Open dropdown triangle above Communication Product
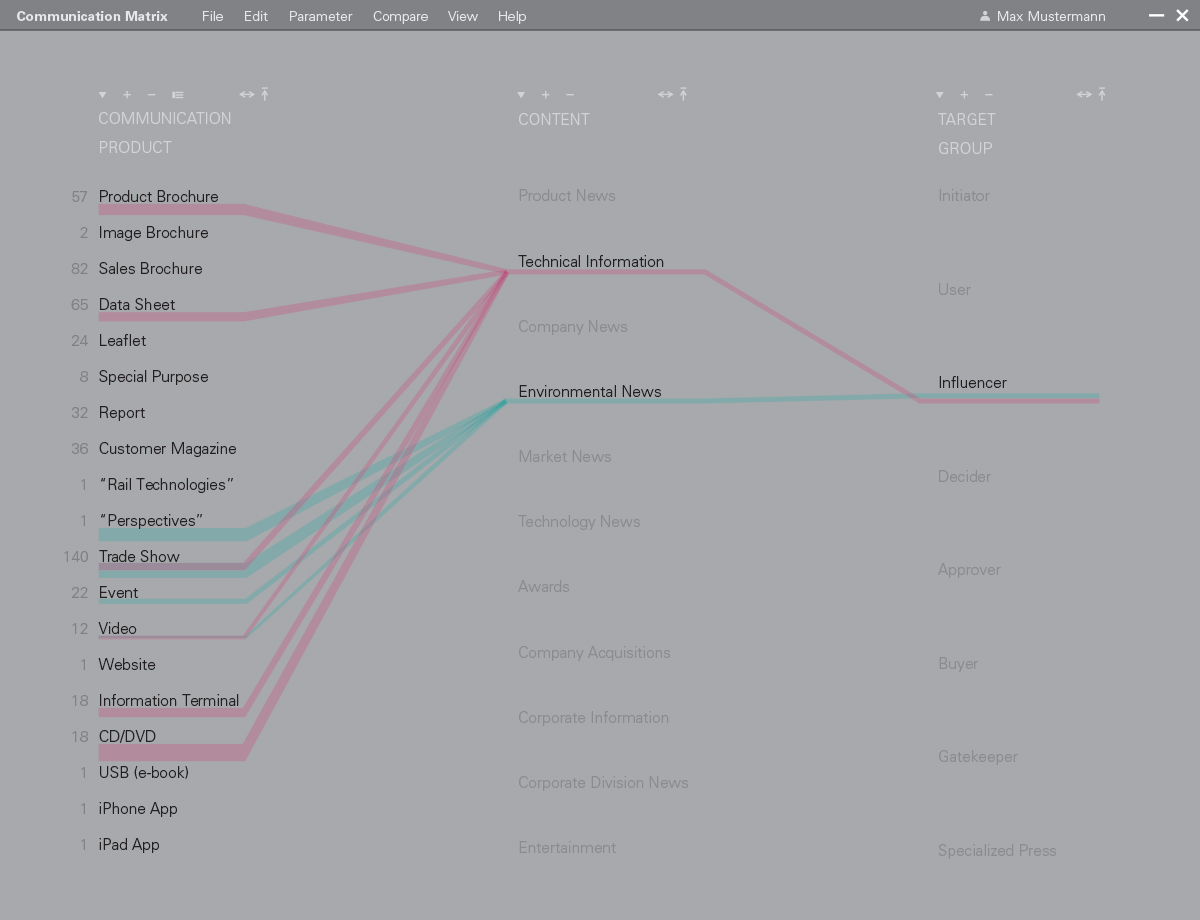1200x920 pixels. pyautogui.click(x=103, y=95)
